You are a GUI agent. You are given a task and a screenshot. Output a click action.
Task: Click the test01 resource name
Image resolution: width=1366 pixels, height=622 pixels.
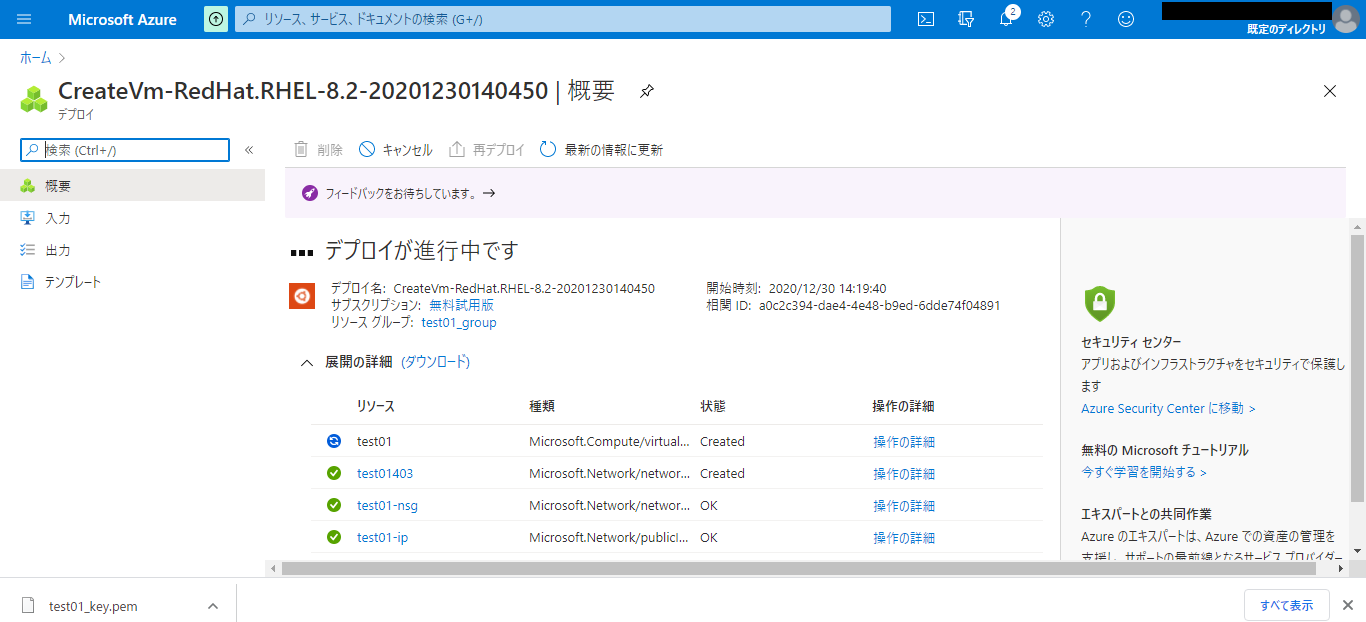point(375,441)
